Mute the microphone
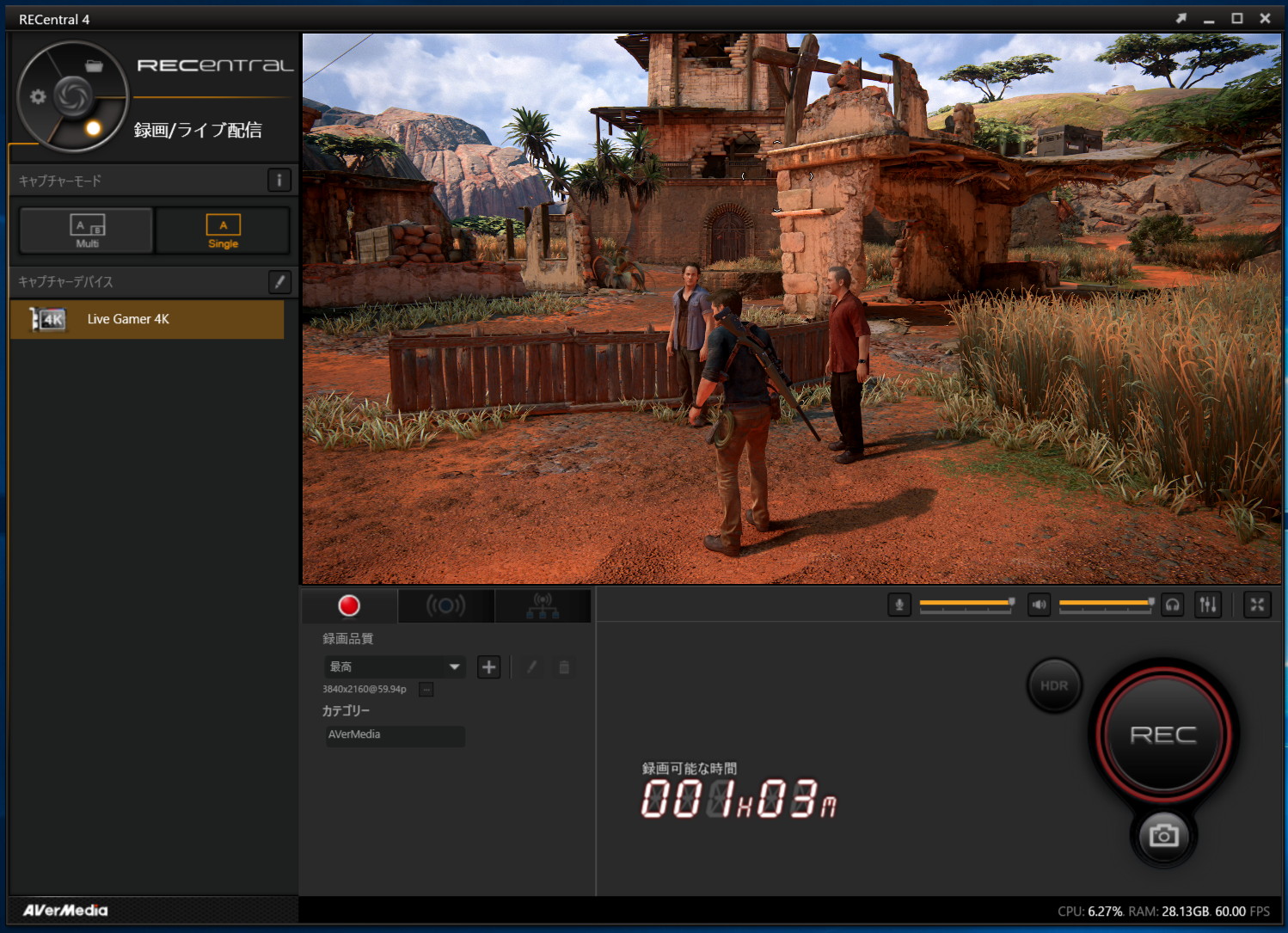The height and width of the screenshot is (933, 1288). [x=899, y=605]
